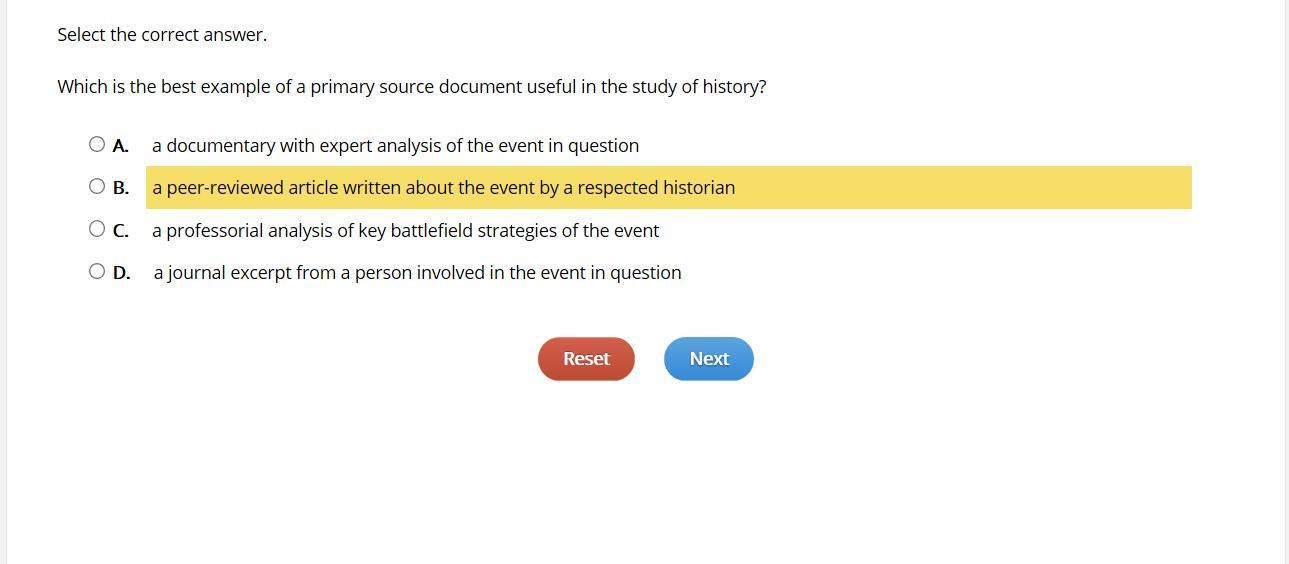This screenshot has height=564, width=1289.
Task: Pick the peer-reviewed article answer text
Action: coord(443,188)
